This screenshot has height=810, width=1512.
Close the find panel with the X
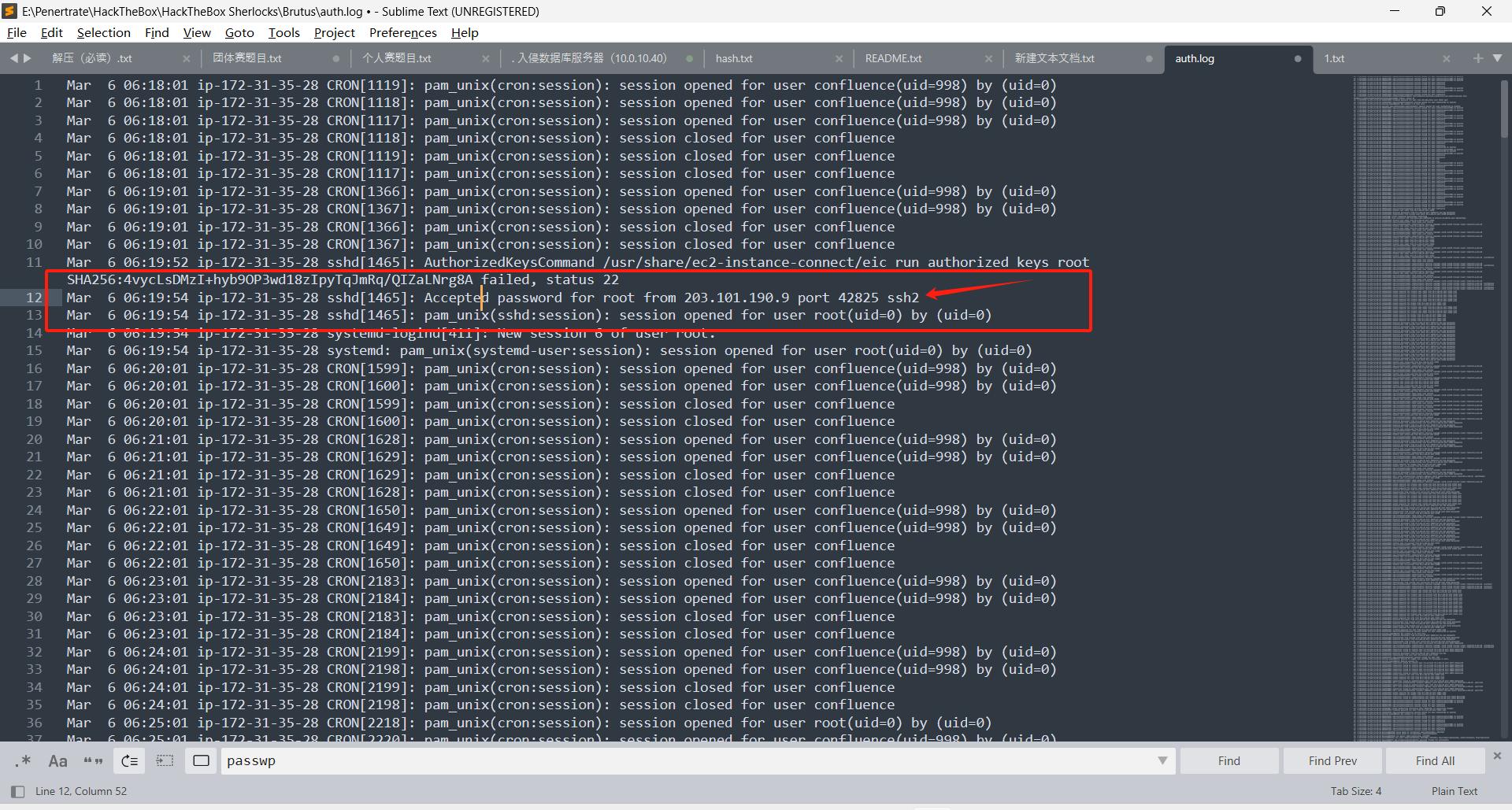(1497, 756)
